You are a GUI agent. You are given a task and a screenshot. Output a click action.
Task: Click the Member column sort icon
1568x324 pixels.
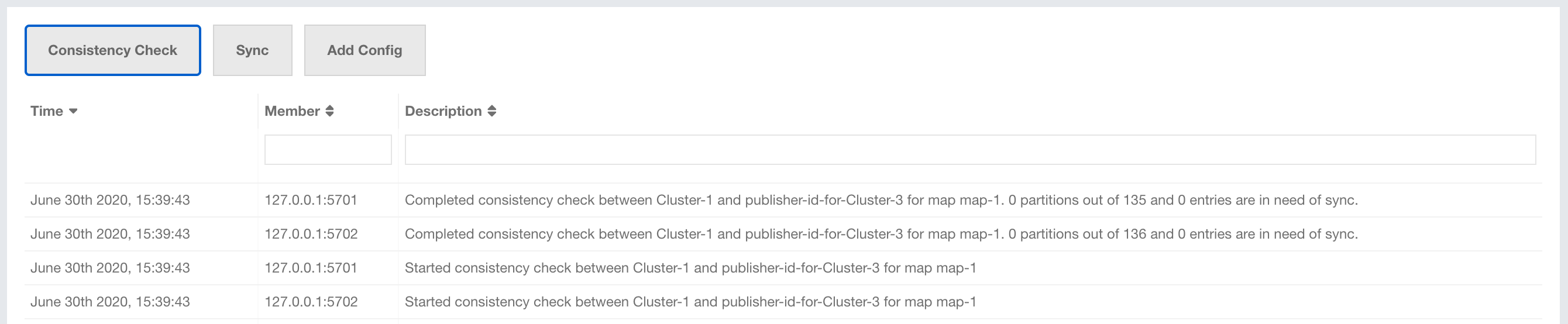click(329, 111)
